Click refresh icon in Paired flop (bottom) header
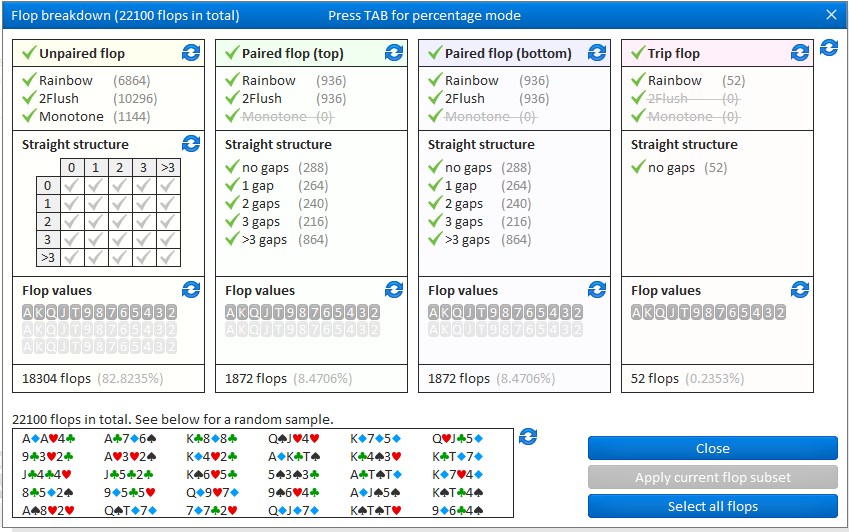 tap(597, 53)
